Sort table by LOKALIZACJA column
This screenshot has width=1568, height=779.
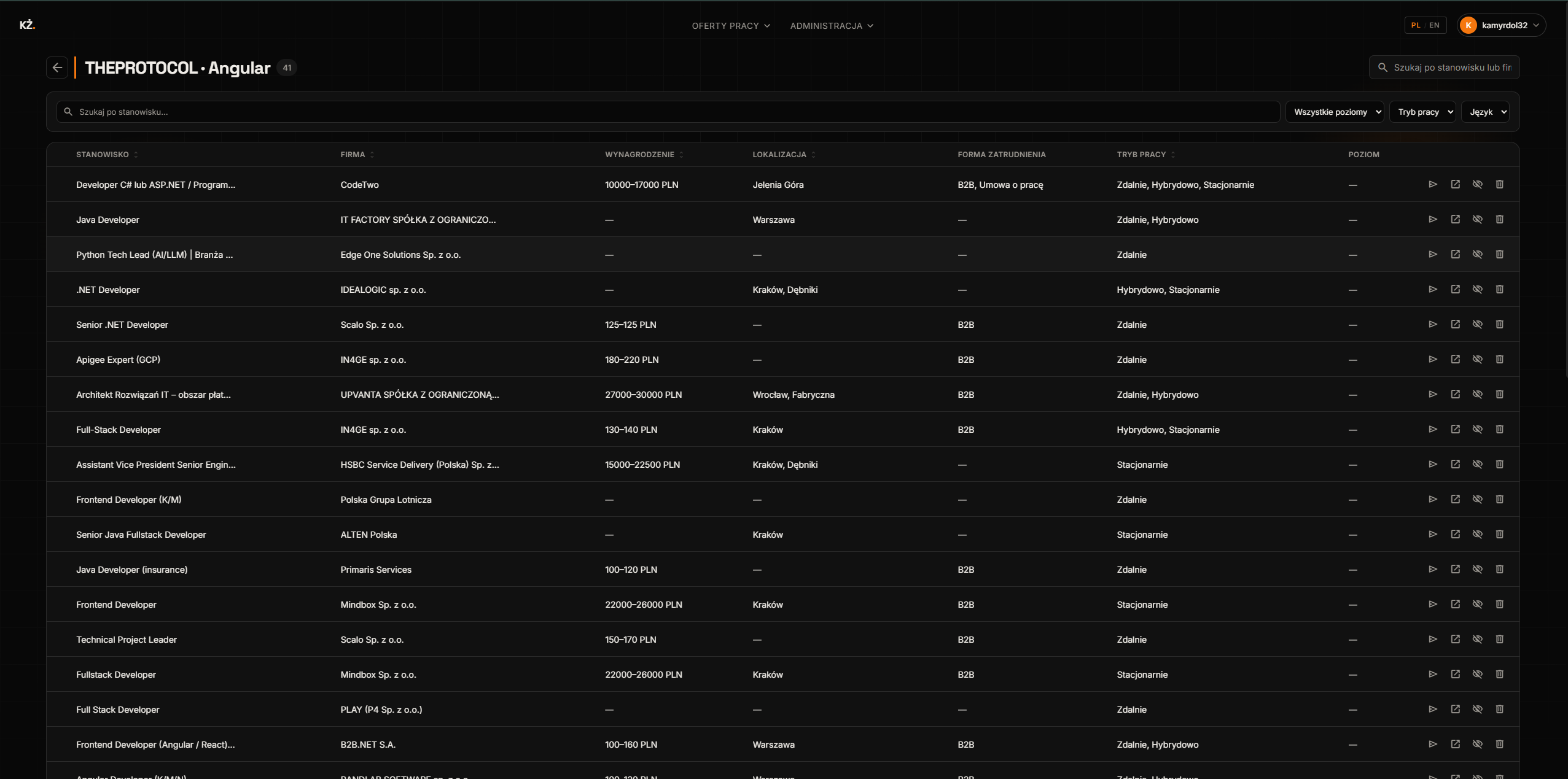pos(784,155)
